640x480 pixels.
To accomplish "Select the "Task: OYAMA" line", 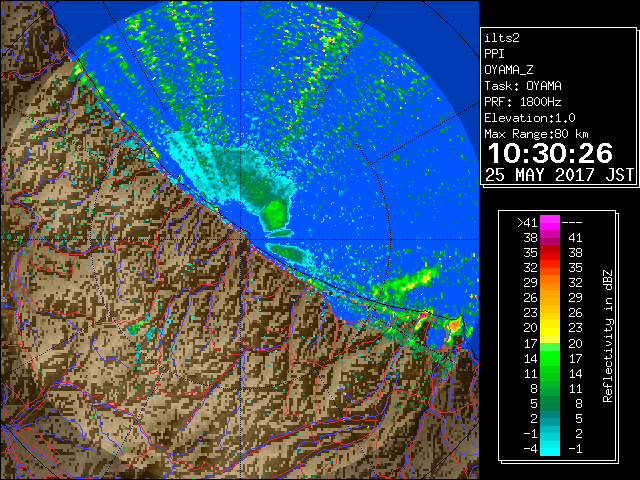I will click(x=523, y=86).
